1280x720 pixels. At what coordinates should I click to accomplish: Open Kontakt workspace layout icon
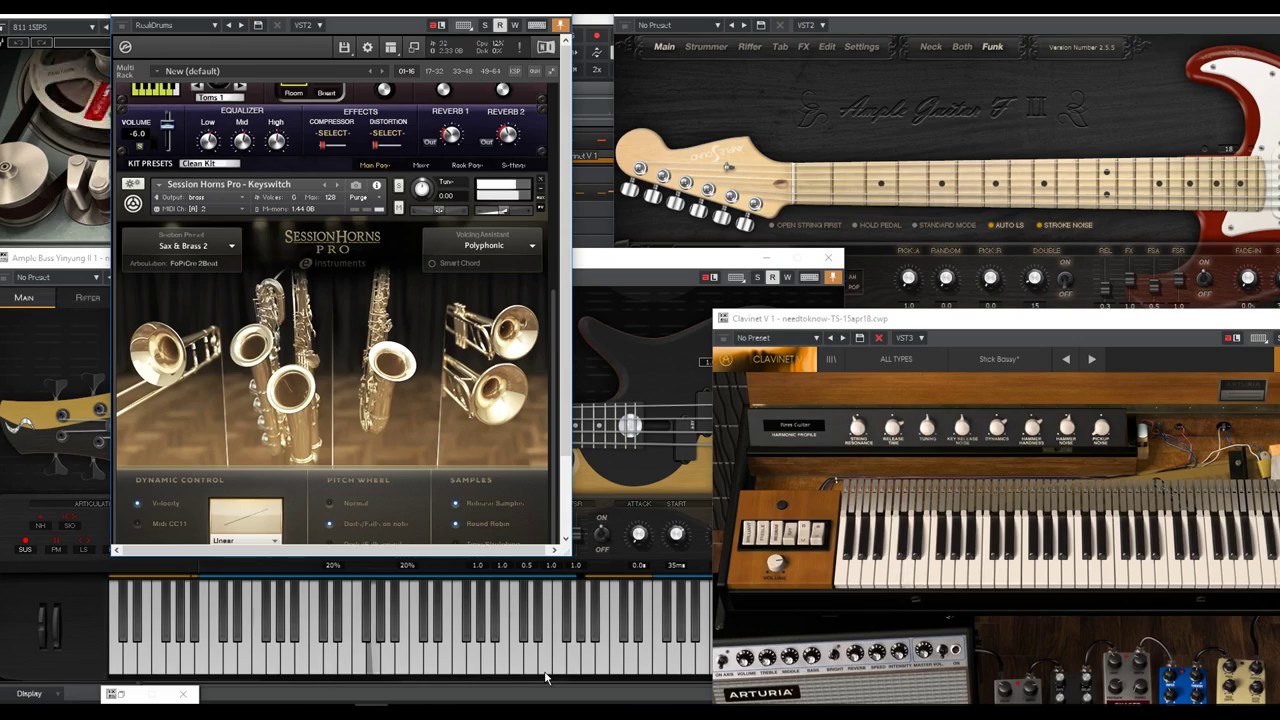(390, 47)
